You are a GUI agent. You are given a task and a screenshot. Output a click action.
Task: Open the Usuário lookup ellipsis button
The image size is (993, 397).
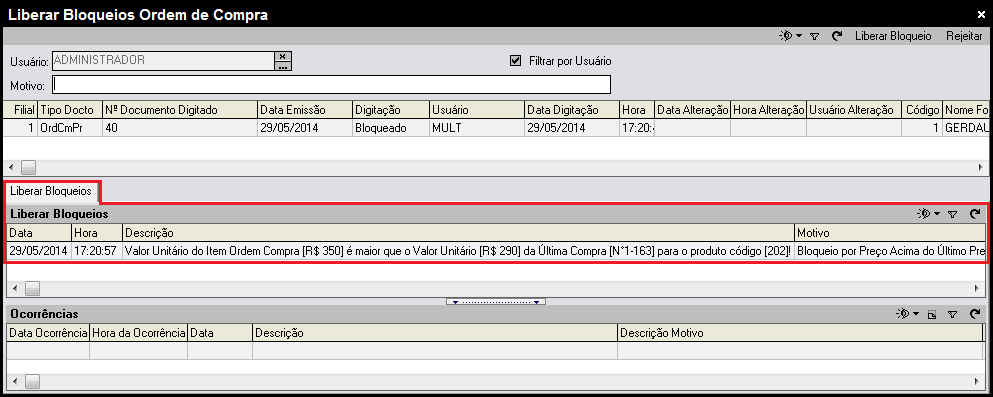pyautogui.click(x=282, y=66)
